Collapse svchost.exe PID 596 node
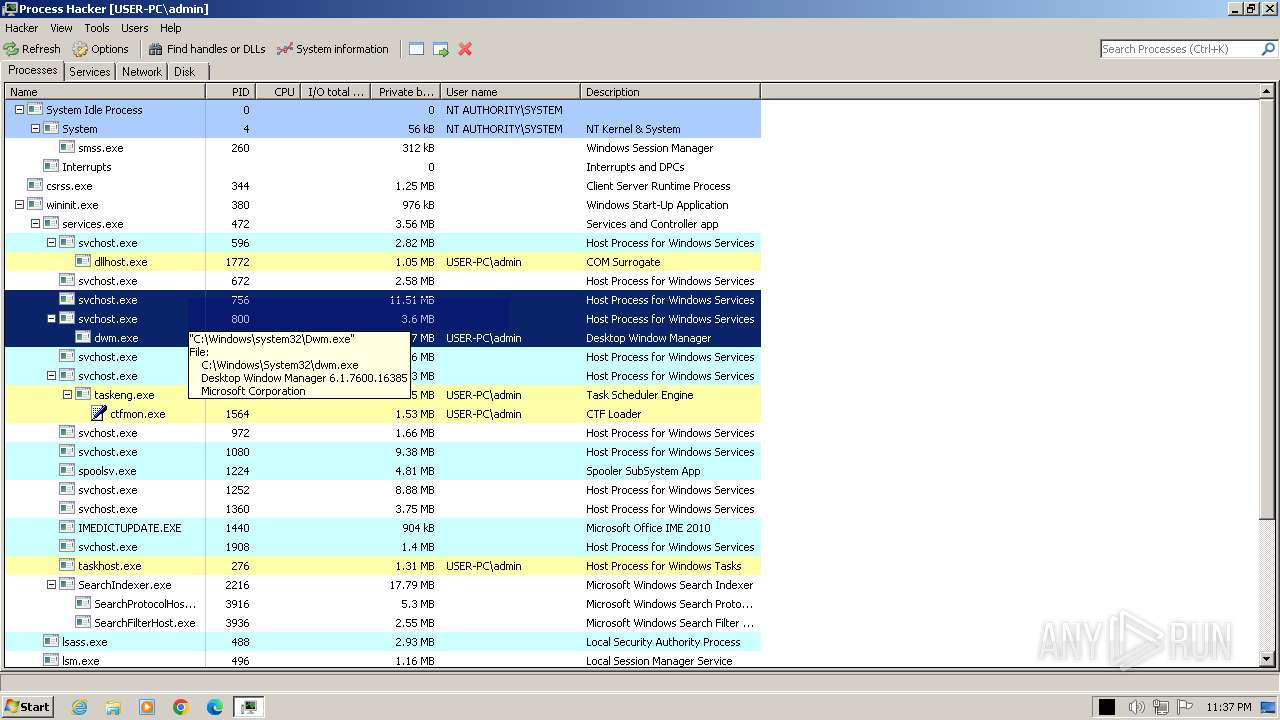 point(51,243)
